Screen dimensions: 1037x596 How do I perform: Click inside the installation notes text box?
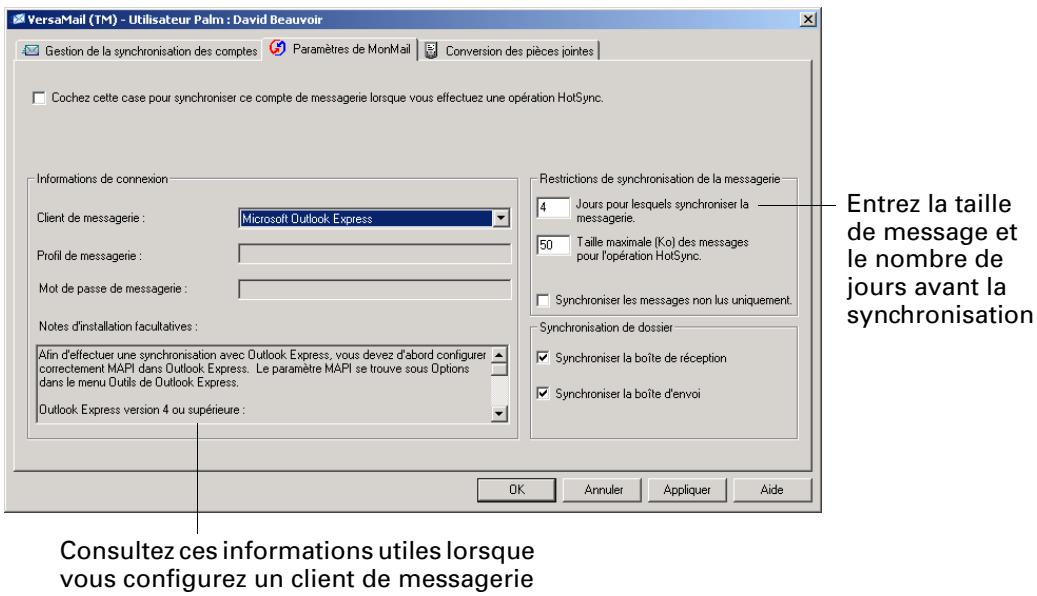(x=265, y=384)
